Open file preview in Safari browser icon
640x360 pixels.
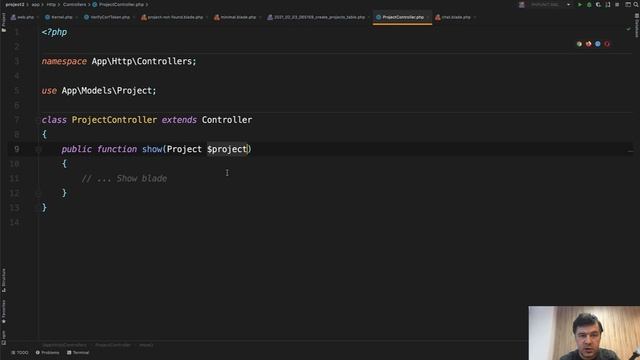pos(598,44)
